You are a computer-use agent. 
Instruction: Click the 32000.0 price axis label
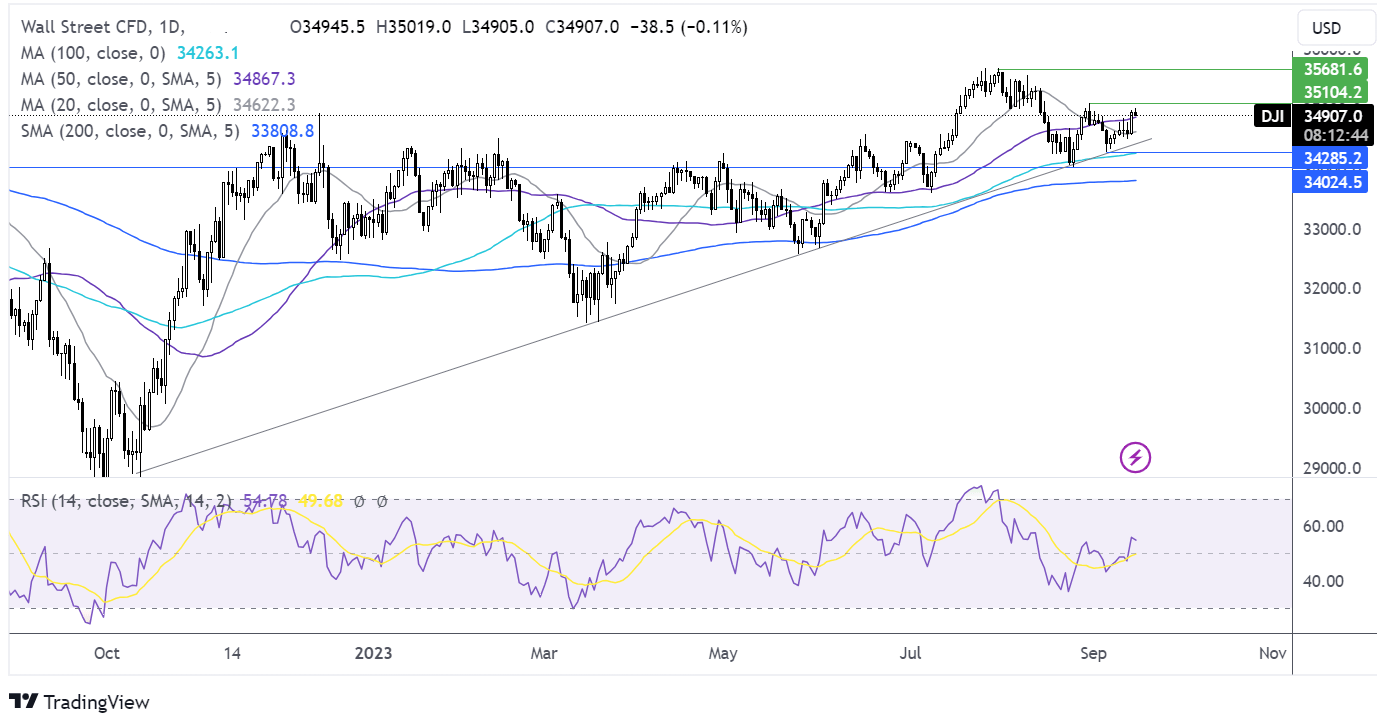[x=1332, y=289]
